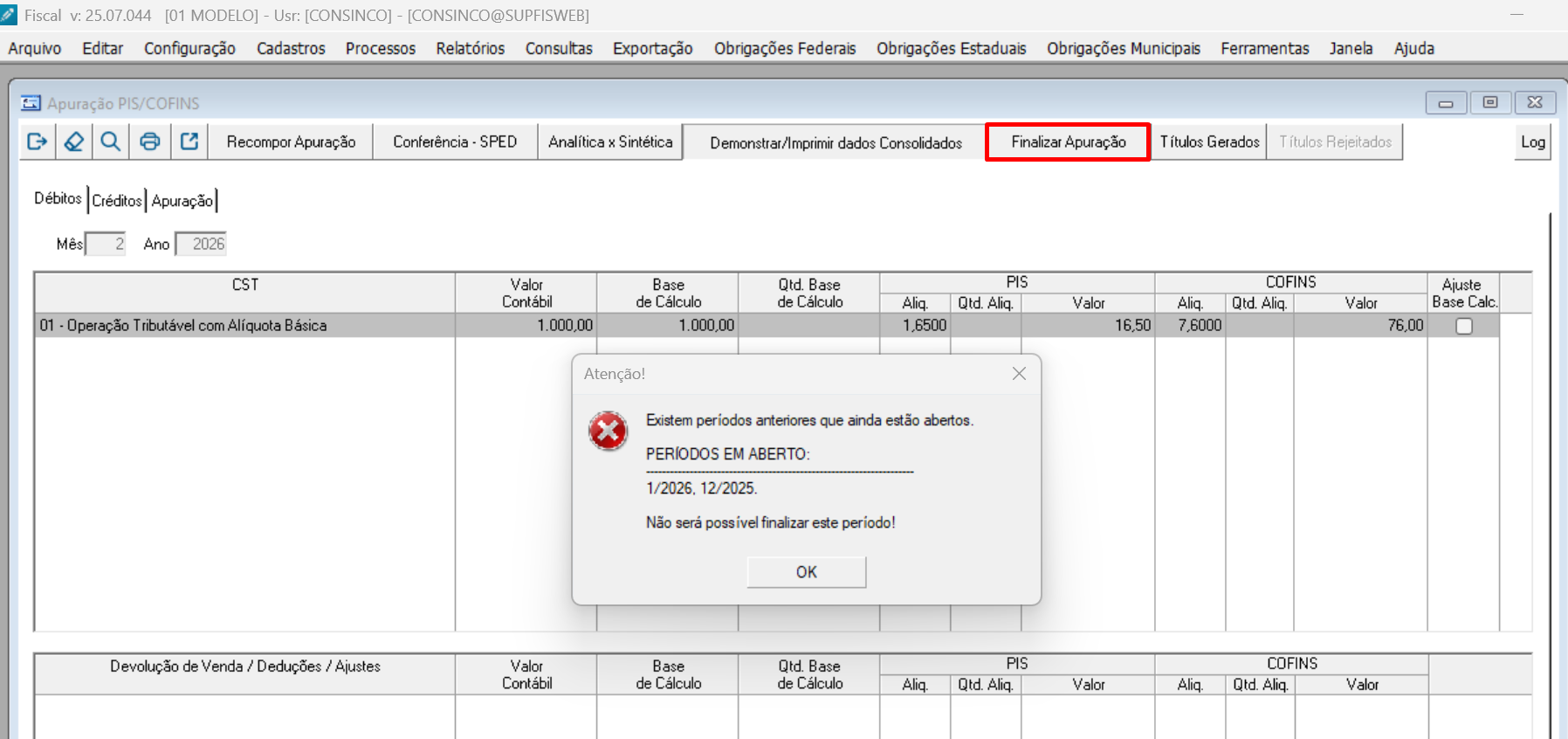Switch to the Débitos tab
Viewport: 1568px width, 739px height.
[x=58, y=198]
